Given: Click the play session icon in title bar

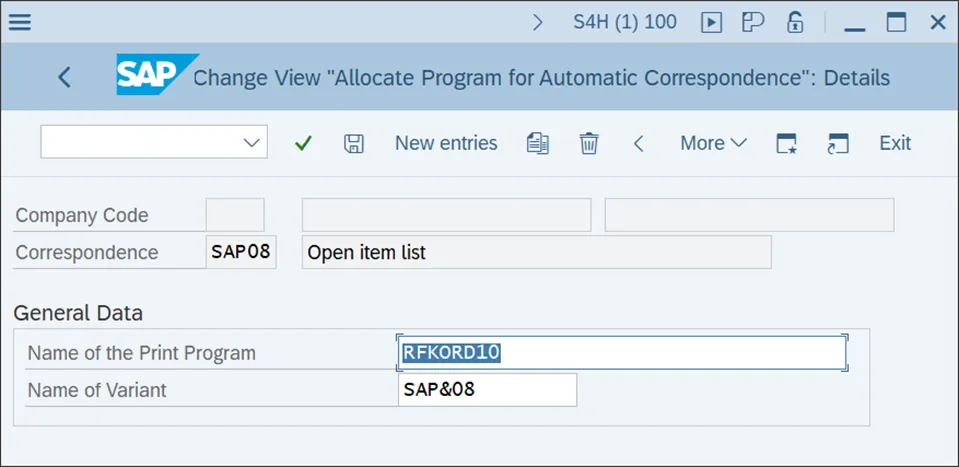Looking at the screenshot, I should 711,22.
